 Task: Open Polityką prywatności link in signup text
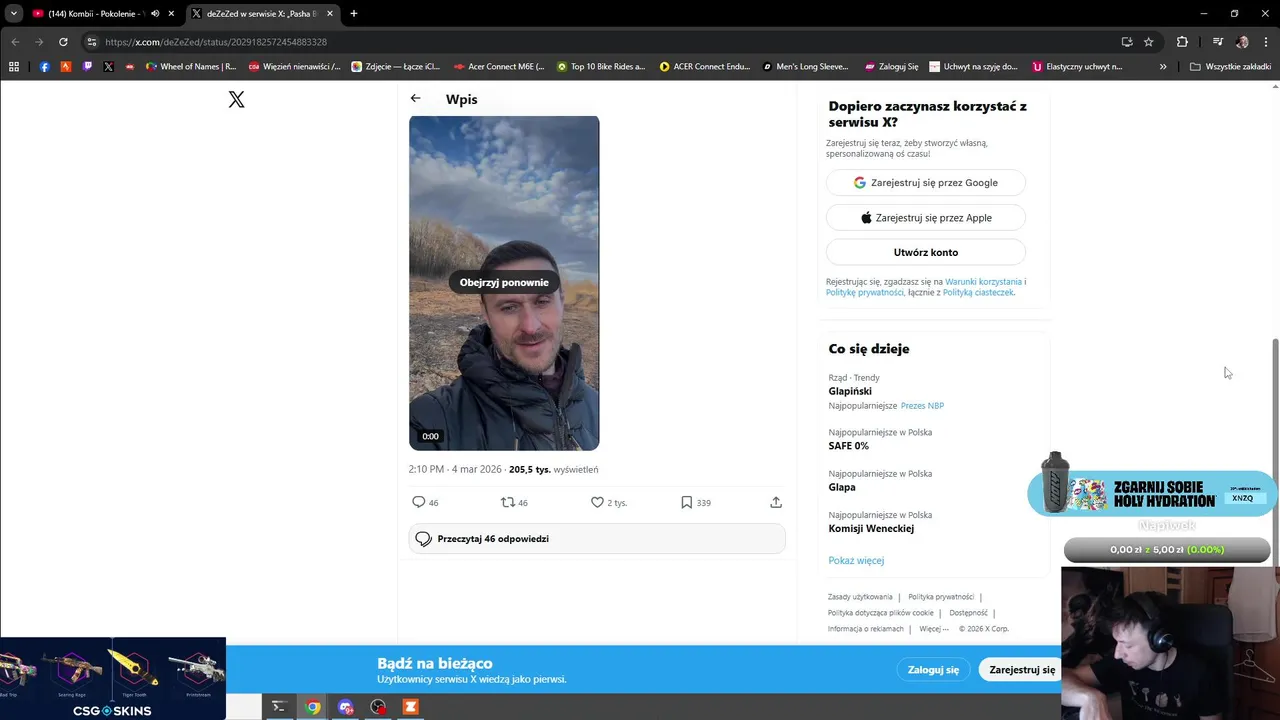(x=865, y=292)
